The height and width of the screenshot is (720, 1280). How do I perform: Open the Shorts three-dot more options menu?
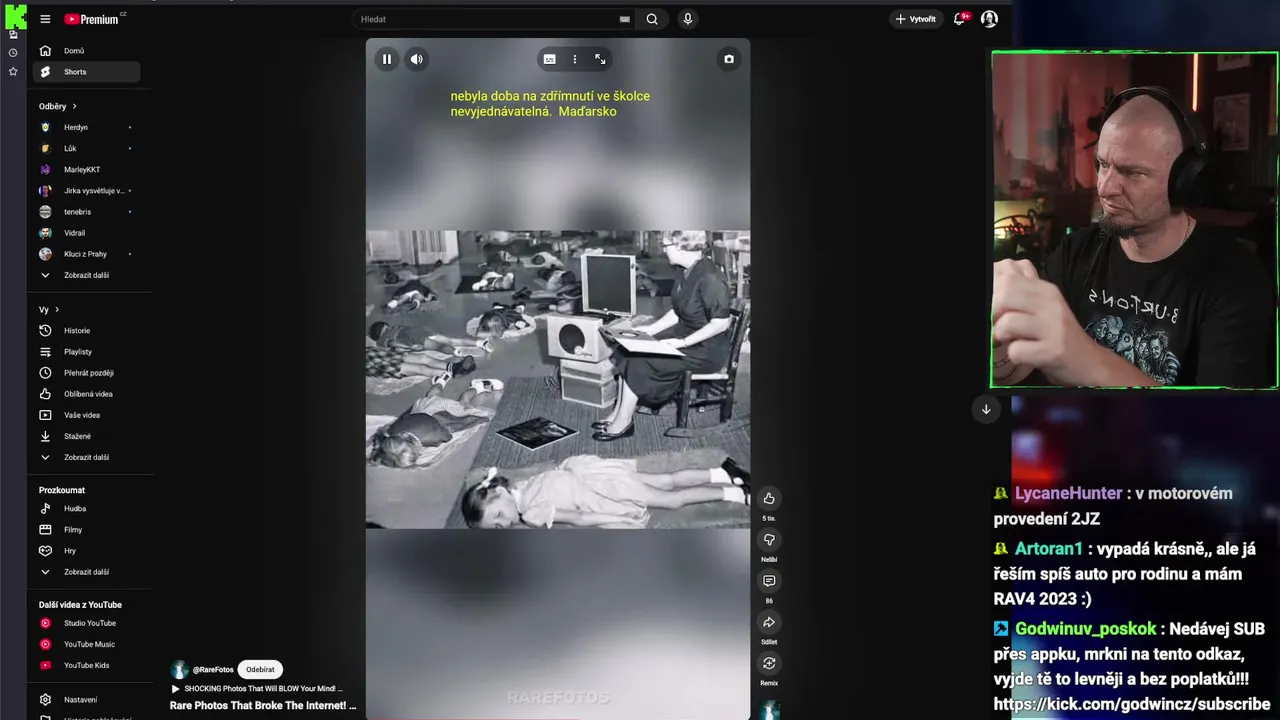coord(574,59)
